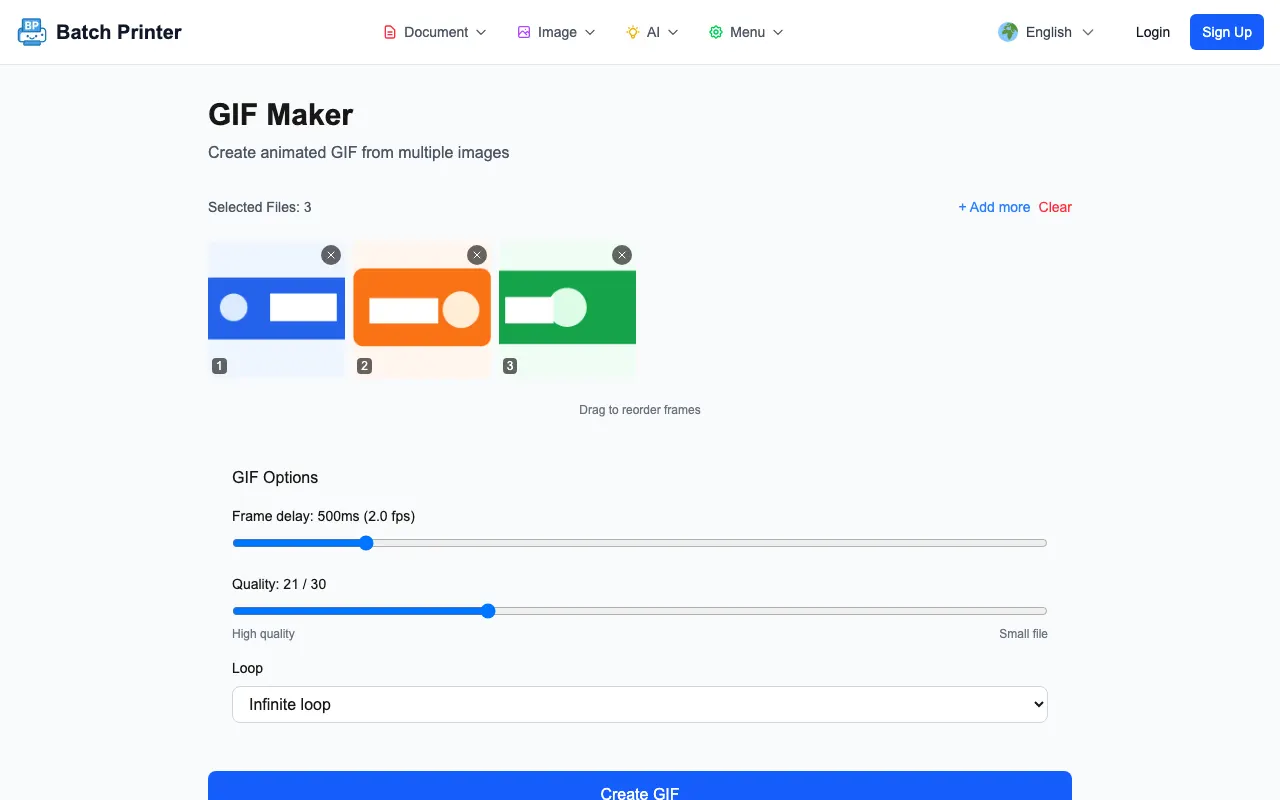Remove the green frame 3 image
The width and height of the screenshot is (1280, 800).
[x=622, y=255]
